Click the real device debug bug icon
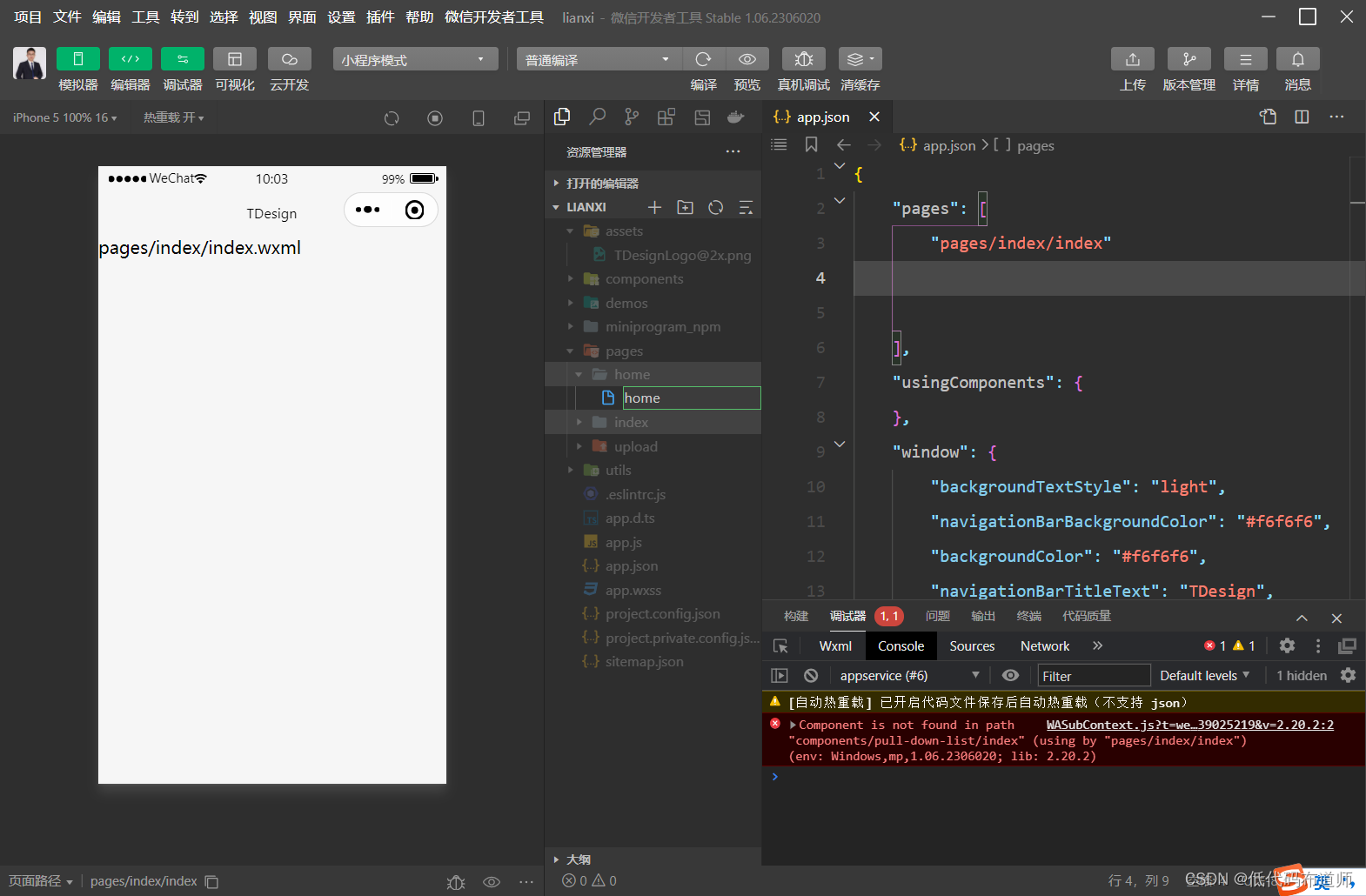 coord(804,58)
